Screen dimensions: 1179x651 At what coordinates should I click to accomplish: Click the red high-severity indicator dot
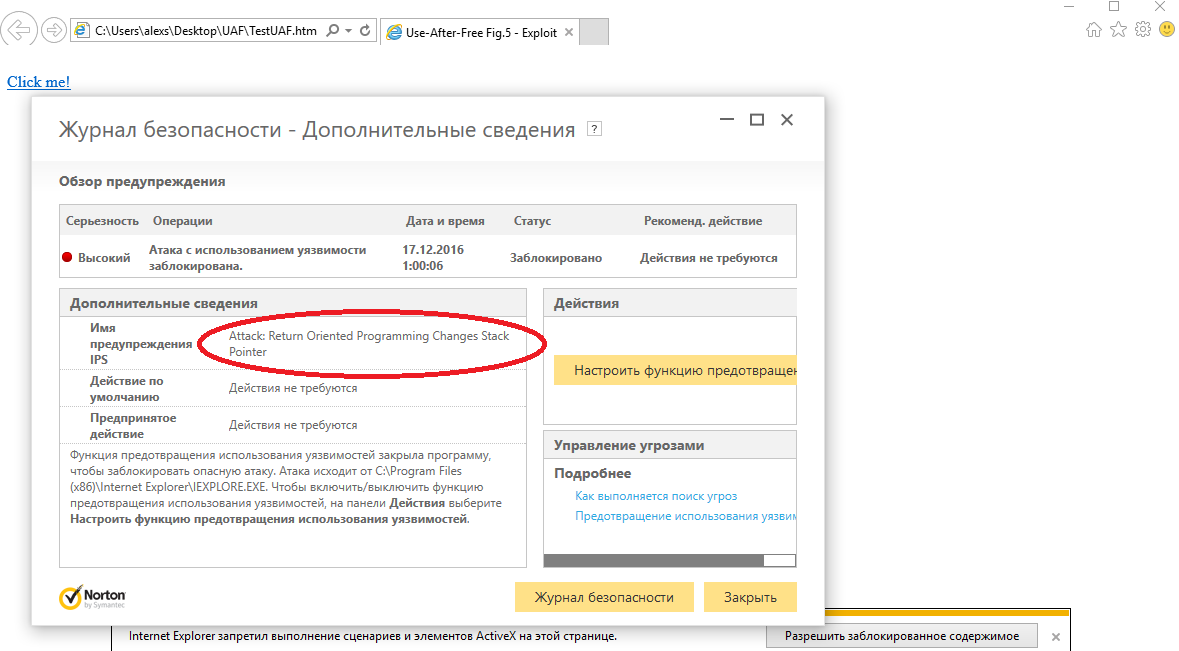67,257
